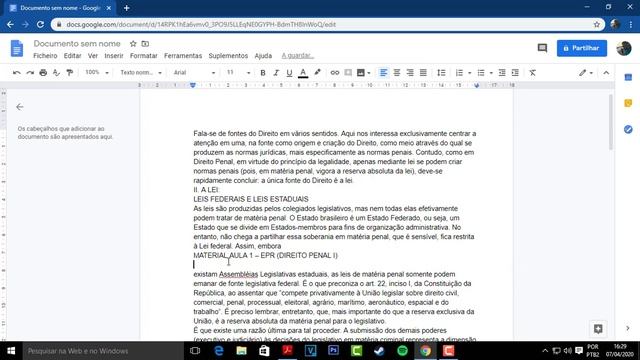Open the zoom level dropdown
Viewport: 640px width, 360px height.
(97, 73)
